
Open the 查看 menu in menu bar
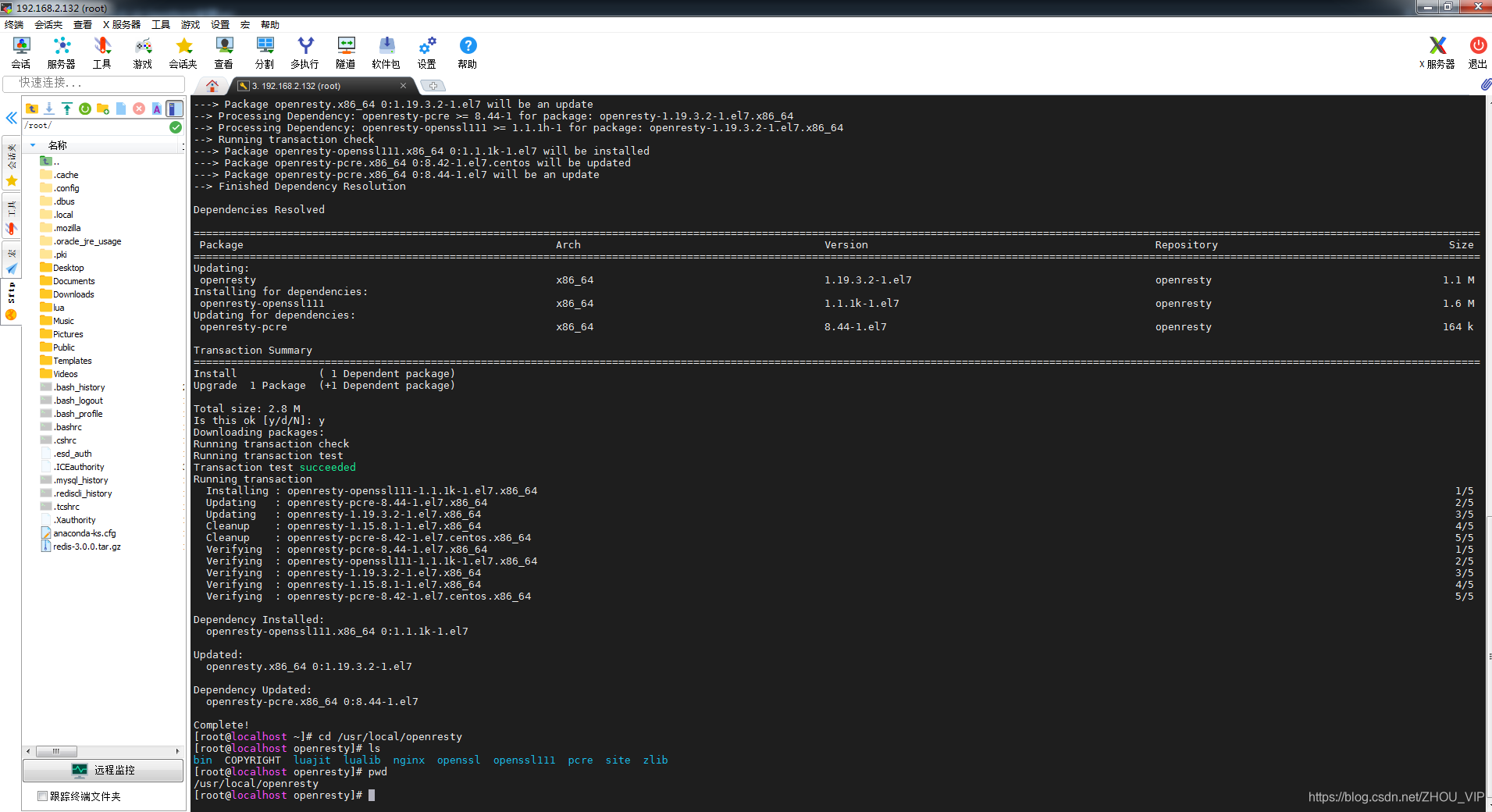[83, 25]
